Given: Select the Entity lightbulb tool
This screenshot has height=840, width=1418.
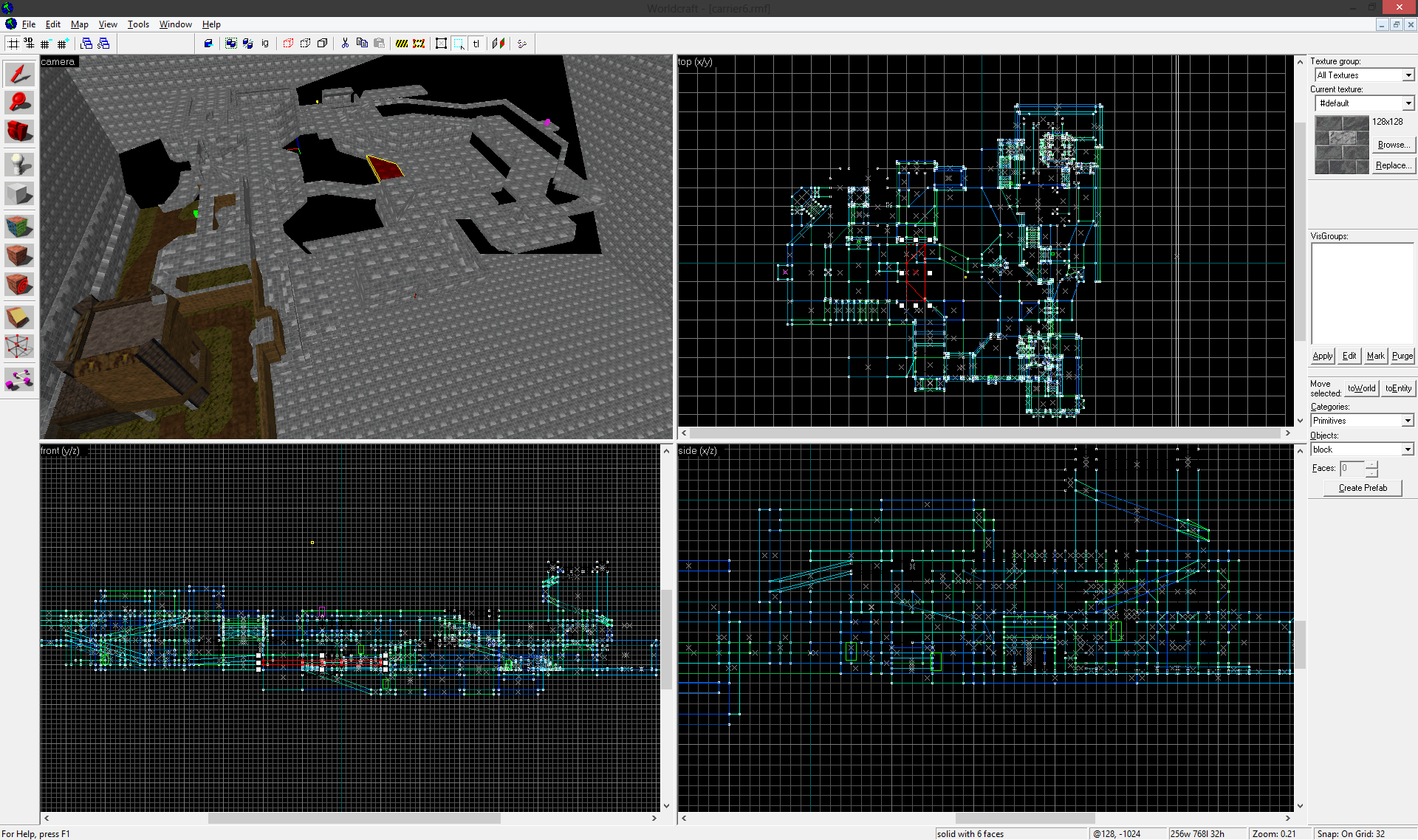Looking at the screenshot, I should pyautogui.click(x=19, y=164).
